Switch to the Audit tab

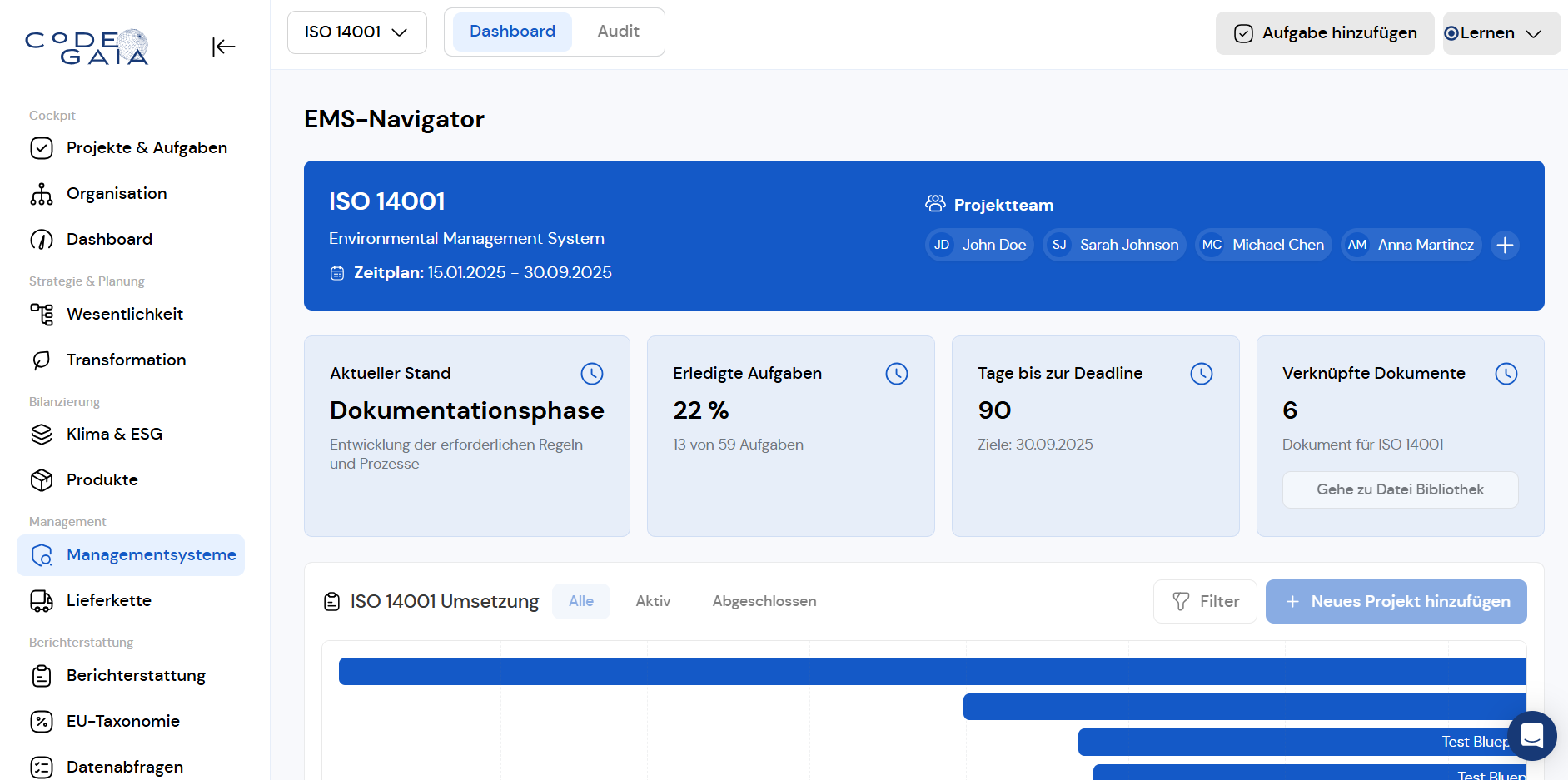[618, 32]
